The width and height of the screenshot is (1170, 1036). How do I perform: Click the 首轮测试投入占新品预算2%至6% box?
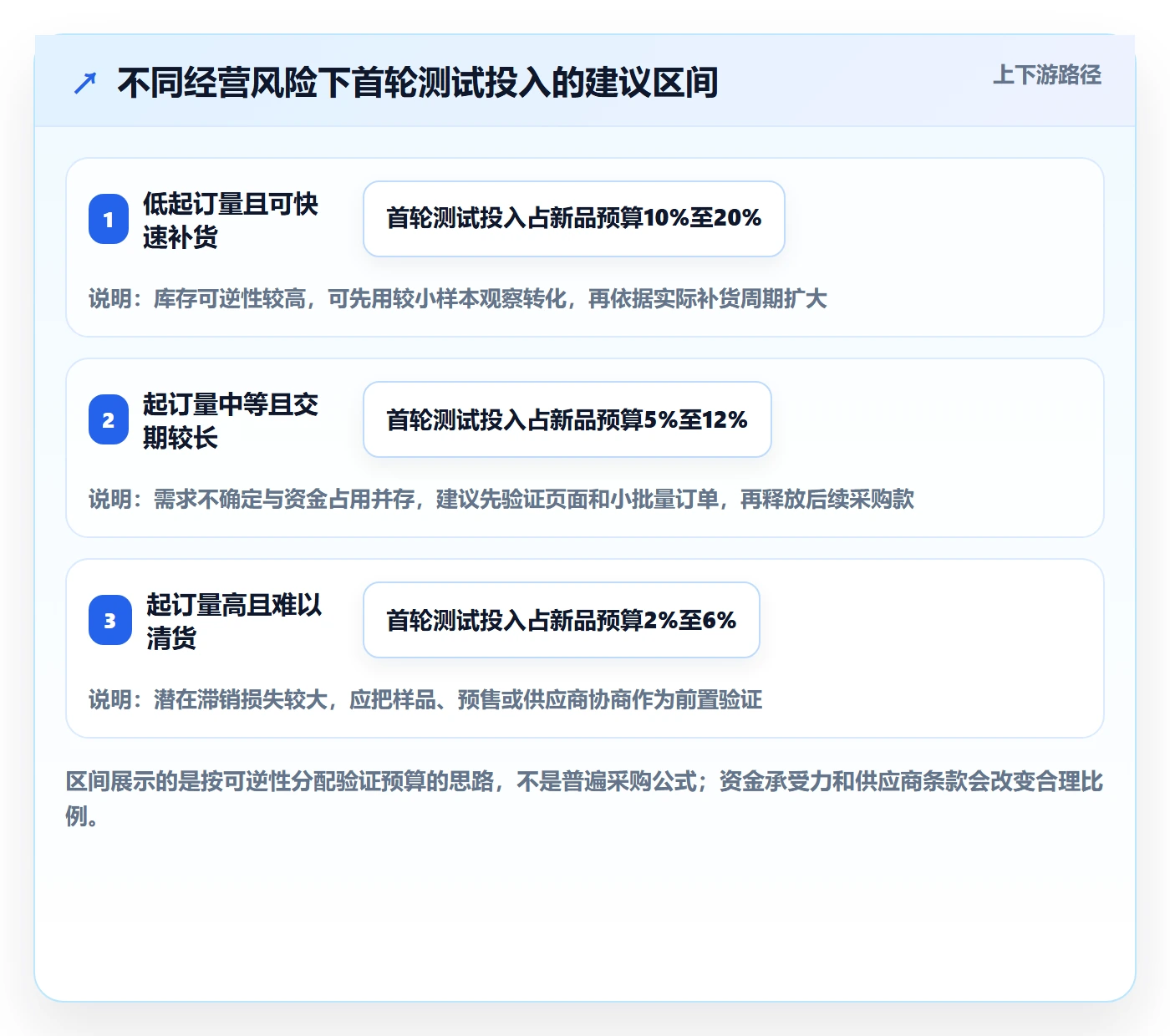(x=562, y=620)
